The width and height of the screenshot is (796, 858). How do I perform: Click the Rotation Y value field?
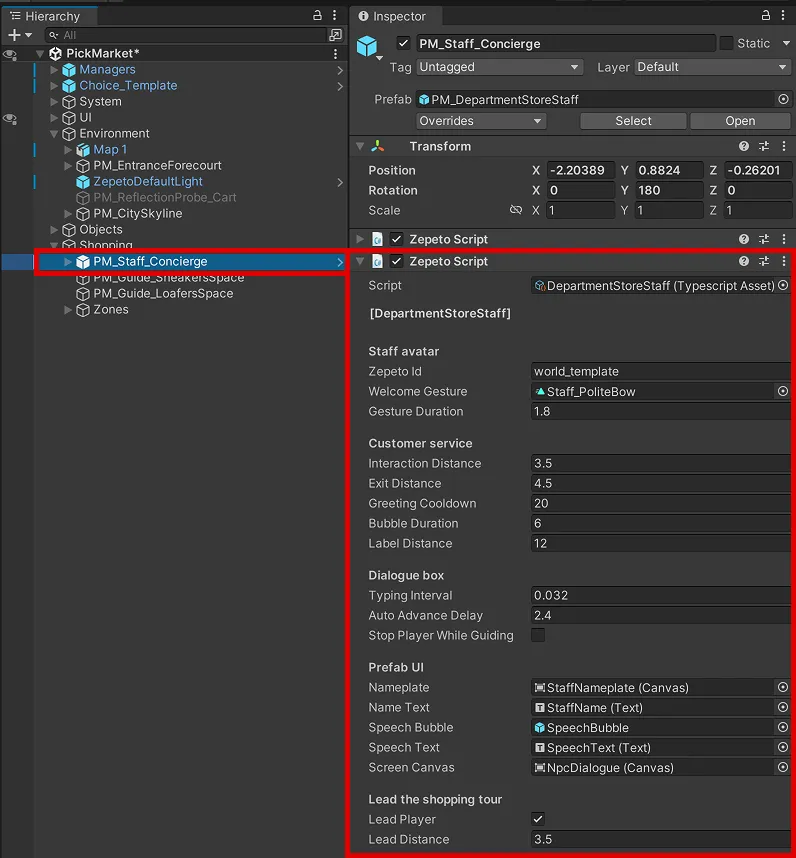669,190
